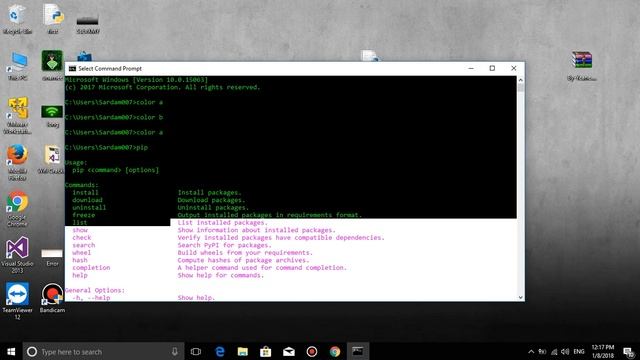Click the 'uninstall' command text

tap(89, 207)
